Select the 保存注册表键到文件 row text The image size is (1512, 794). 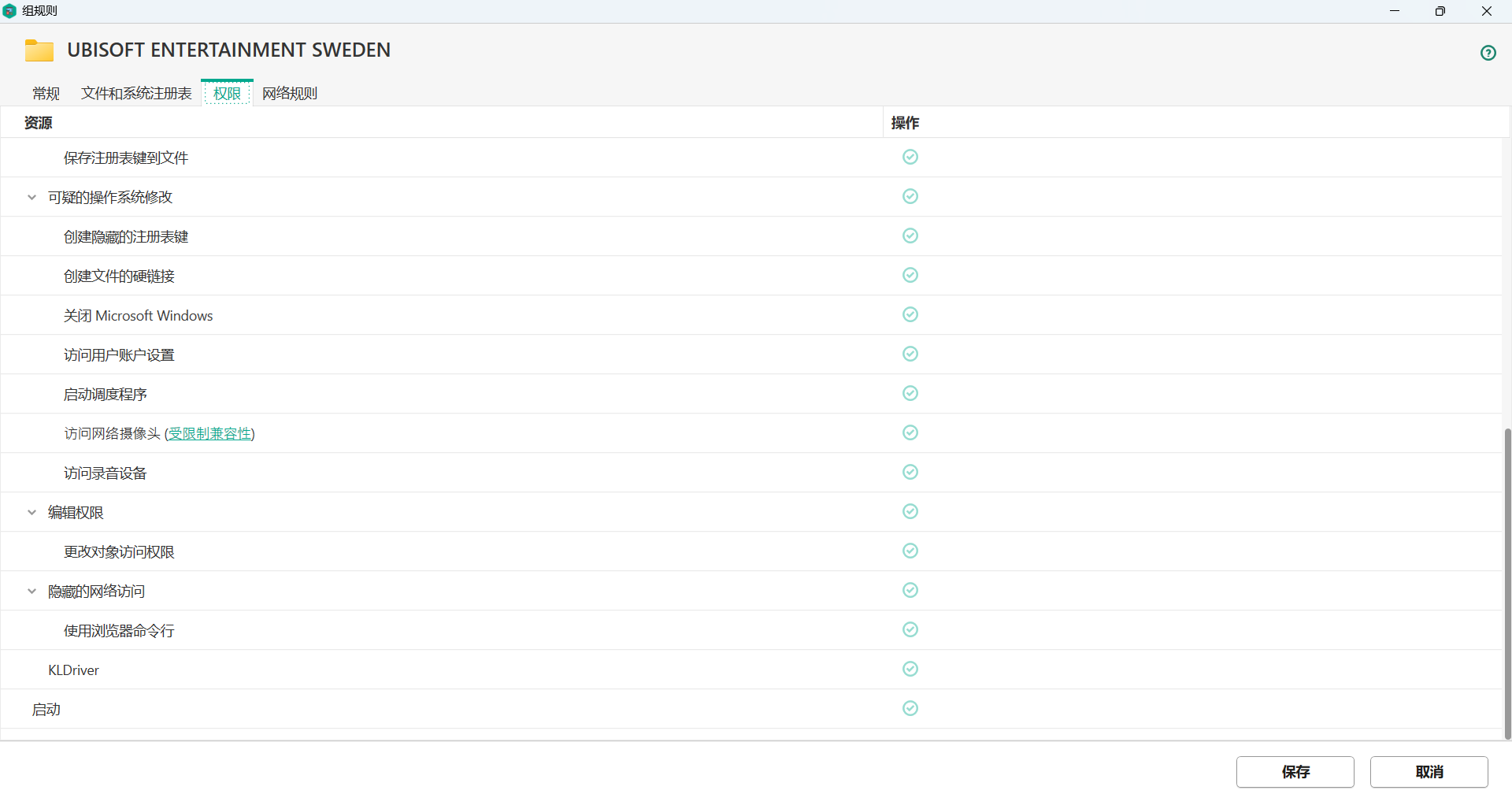coord(126,158)
